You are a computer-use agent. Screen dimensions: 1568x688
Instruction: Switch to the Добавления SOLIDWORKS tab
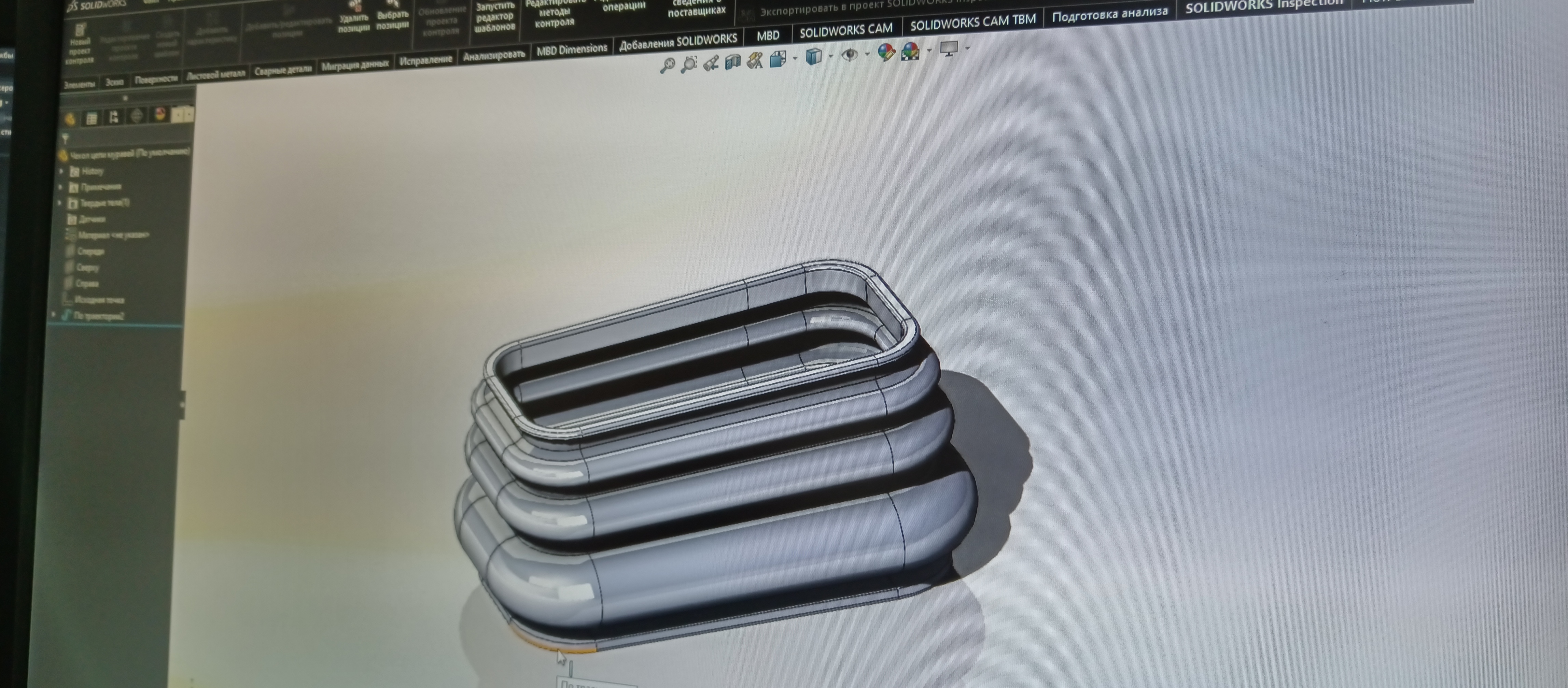tap(678, 41)
